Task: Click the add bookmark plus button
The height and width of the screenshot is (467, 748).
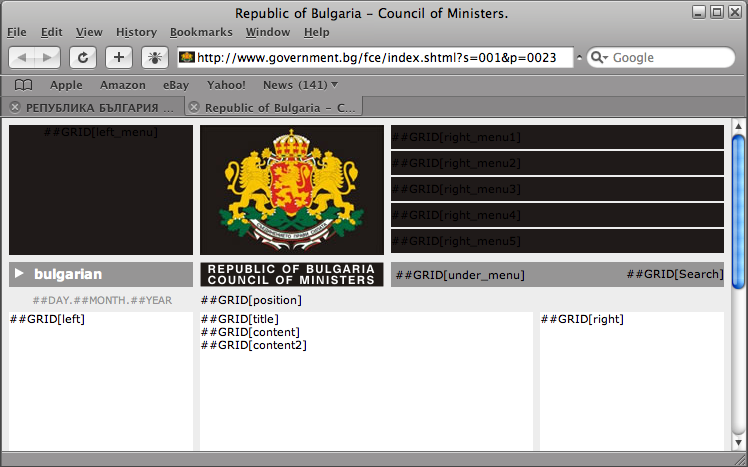Action: pos(119,58)
